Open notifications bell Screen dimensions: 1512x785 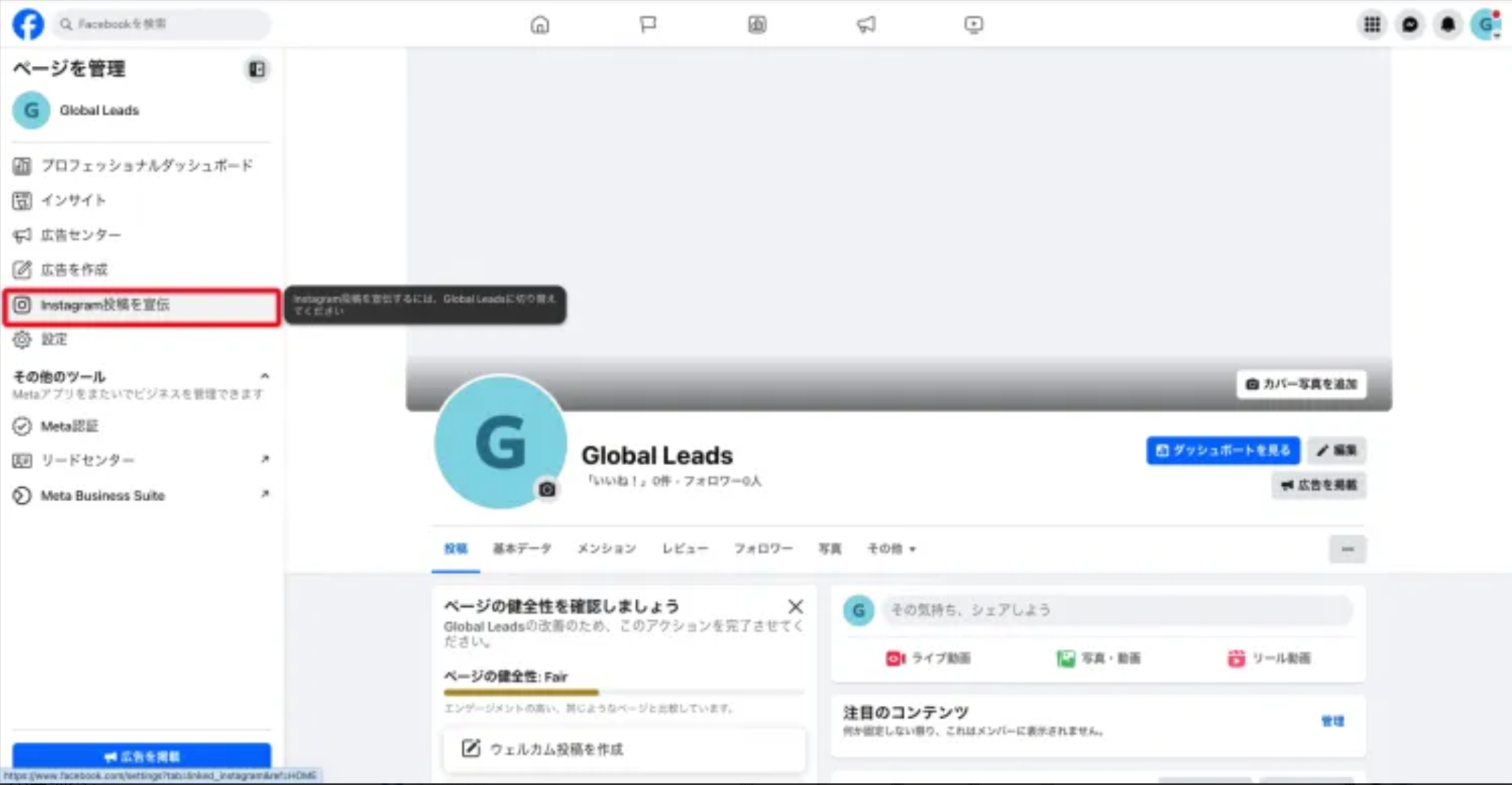pyautogui.click(x=1448, y=25)
